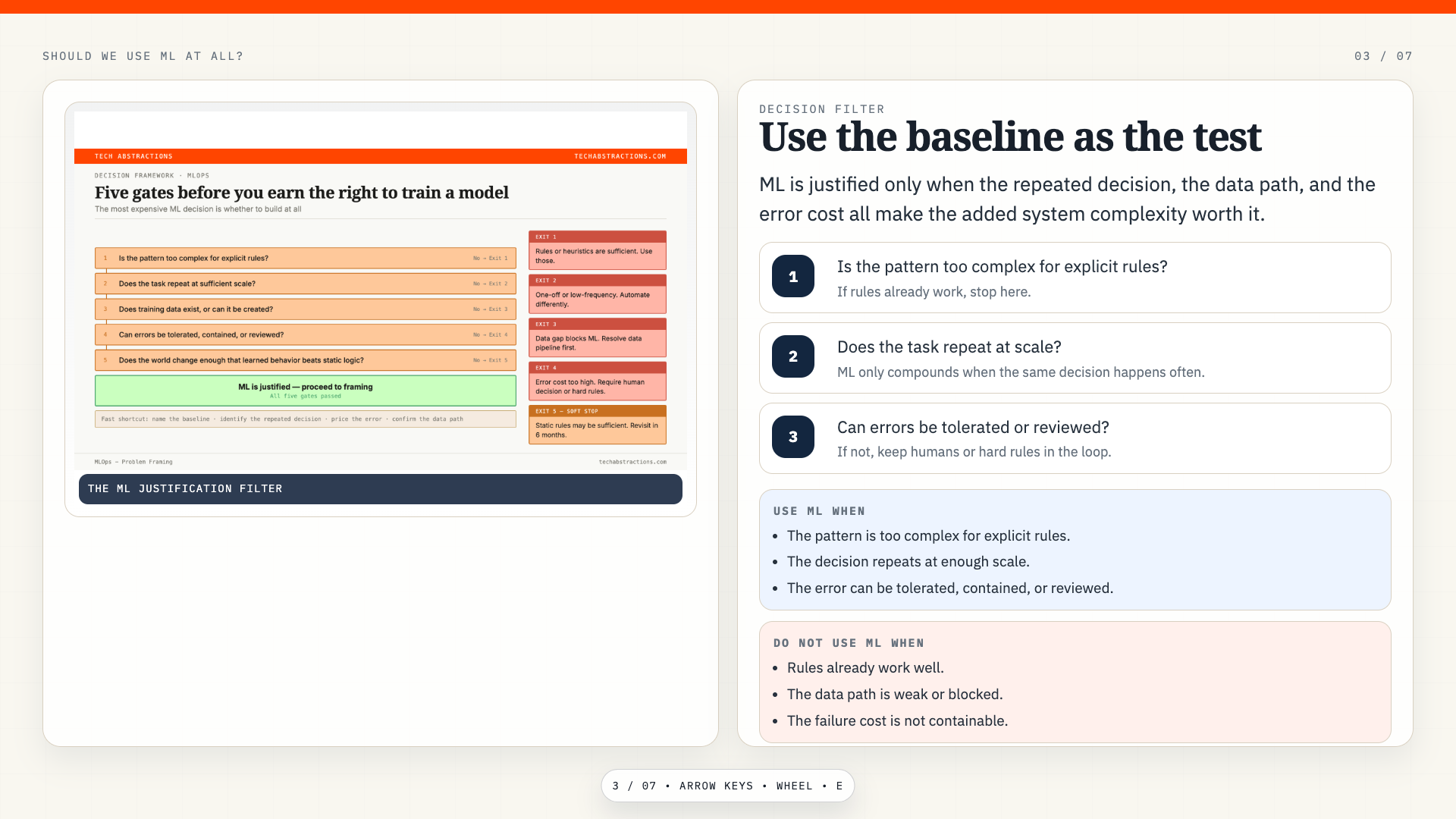Click the 'SHOULD WE USE ML AT ALL?' header

click(x=143, y=56)
